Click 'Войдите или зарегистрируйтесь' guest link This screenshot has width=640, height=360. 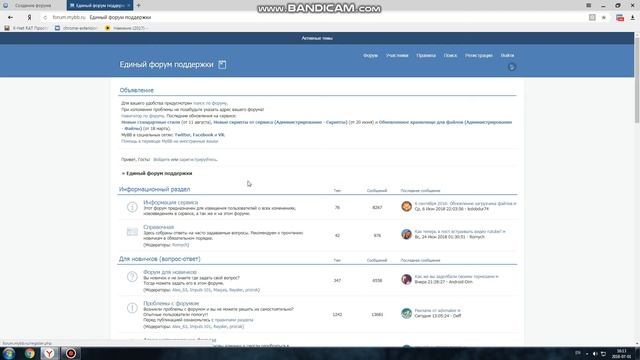click(185, 160)
